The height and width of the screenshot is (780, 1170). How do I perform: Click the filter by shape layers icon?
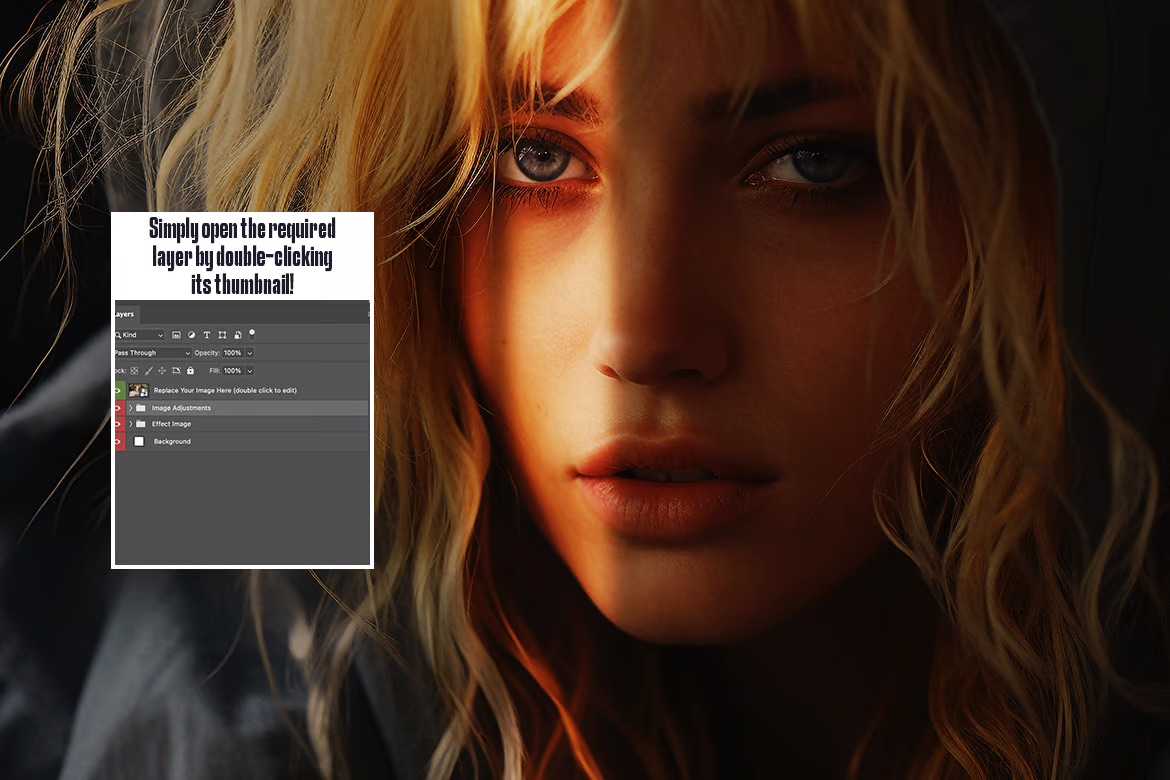(x=222, y=335)
